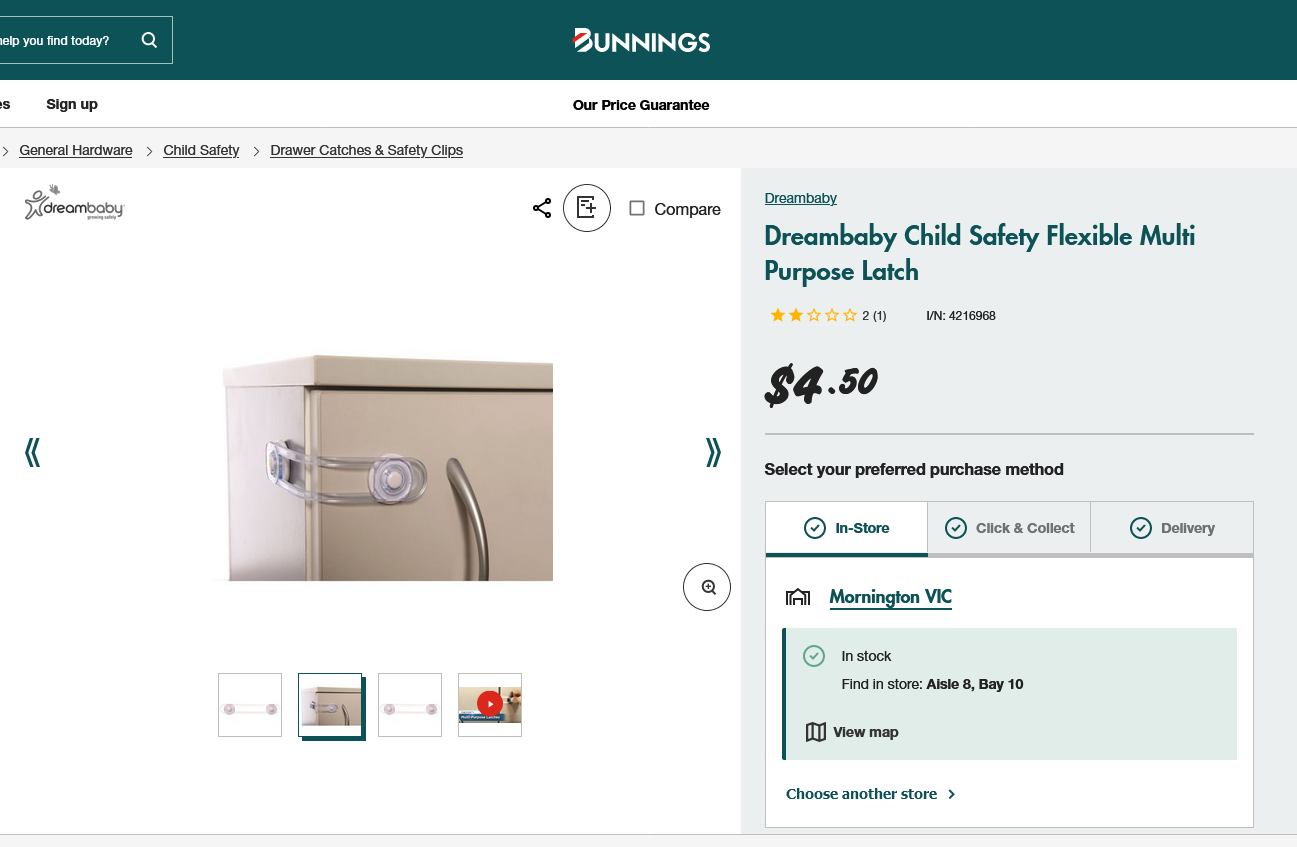1297x847 pixels.
Task: Click the share icon
Action: [542, 208]
